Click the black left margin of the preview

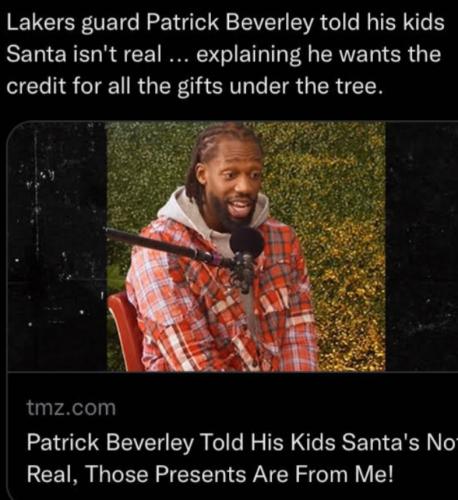click(57, 247)
